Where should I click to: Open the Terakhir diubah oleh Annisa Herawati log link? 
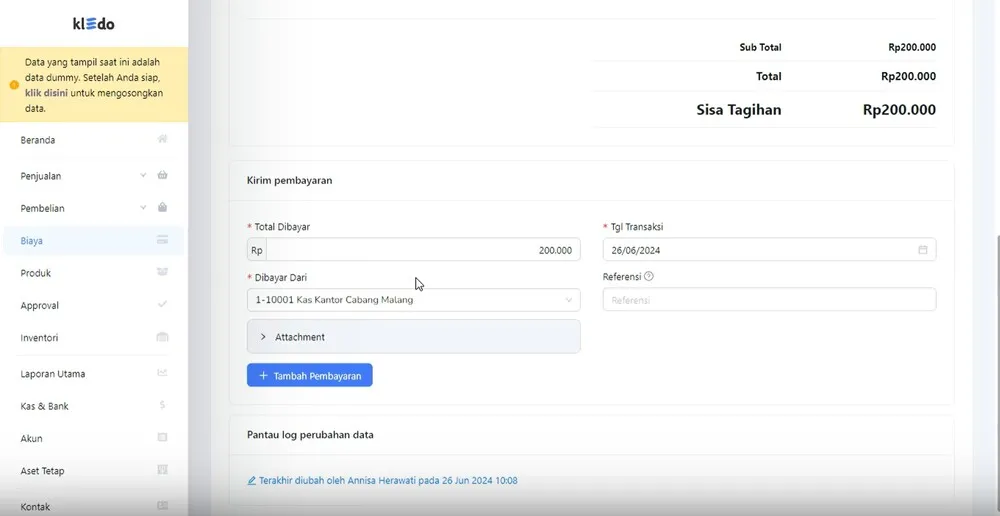tap(382, 480)
